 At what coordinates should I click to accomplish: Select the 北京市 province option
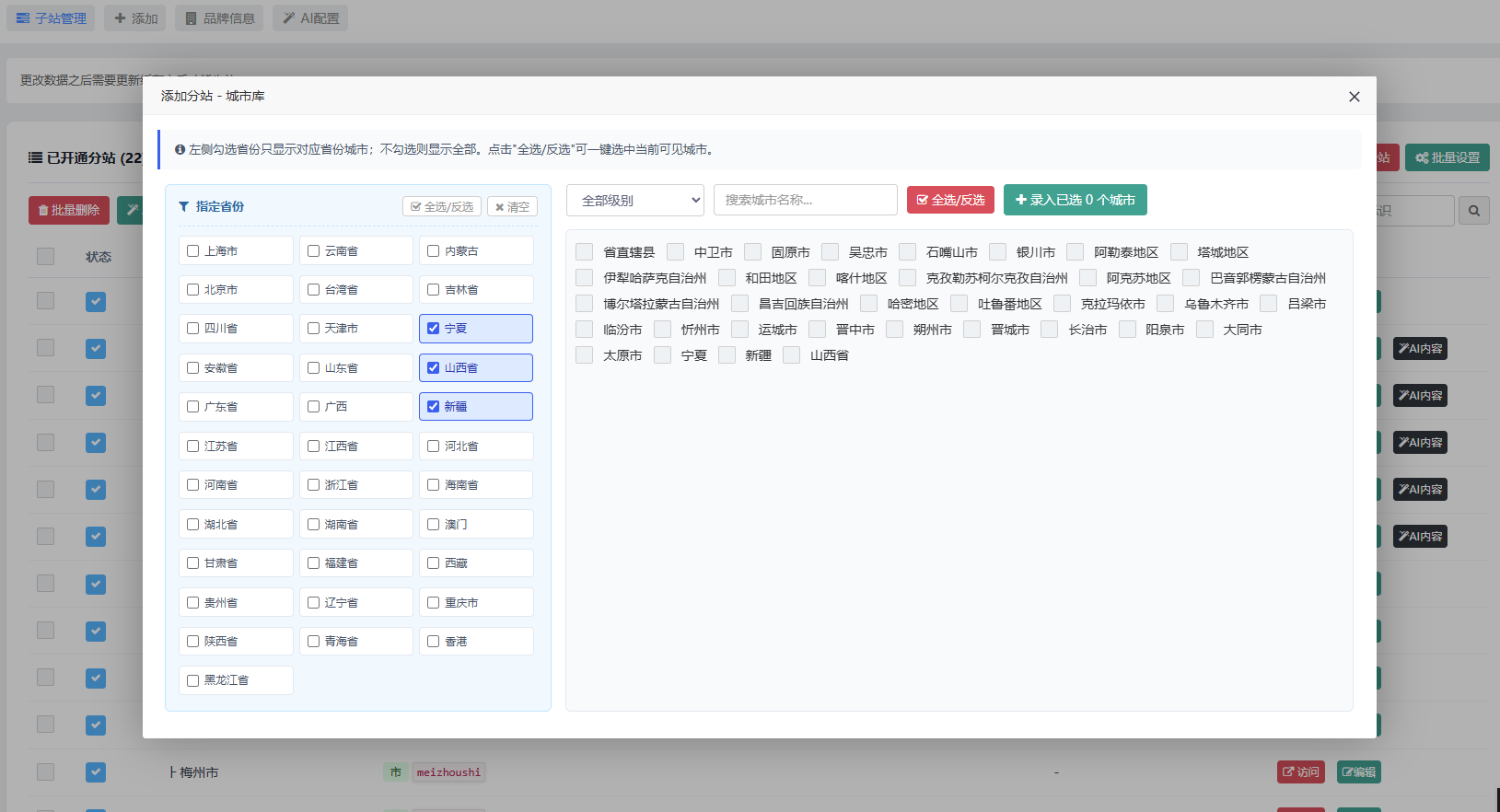point(236,289)
